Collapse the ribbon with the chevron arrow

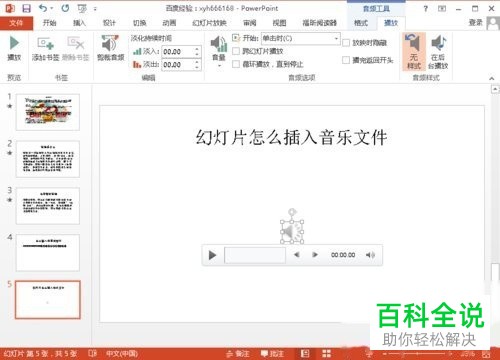click(x=491, y=79)
